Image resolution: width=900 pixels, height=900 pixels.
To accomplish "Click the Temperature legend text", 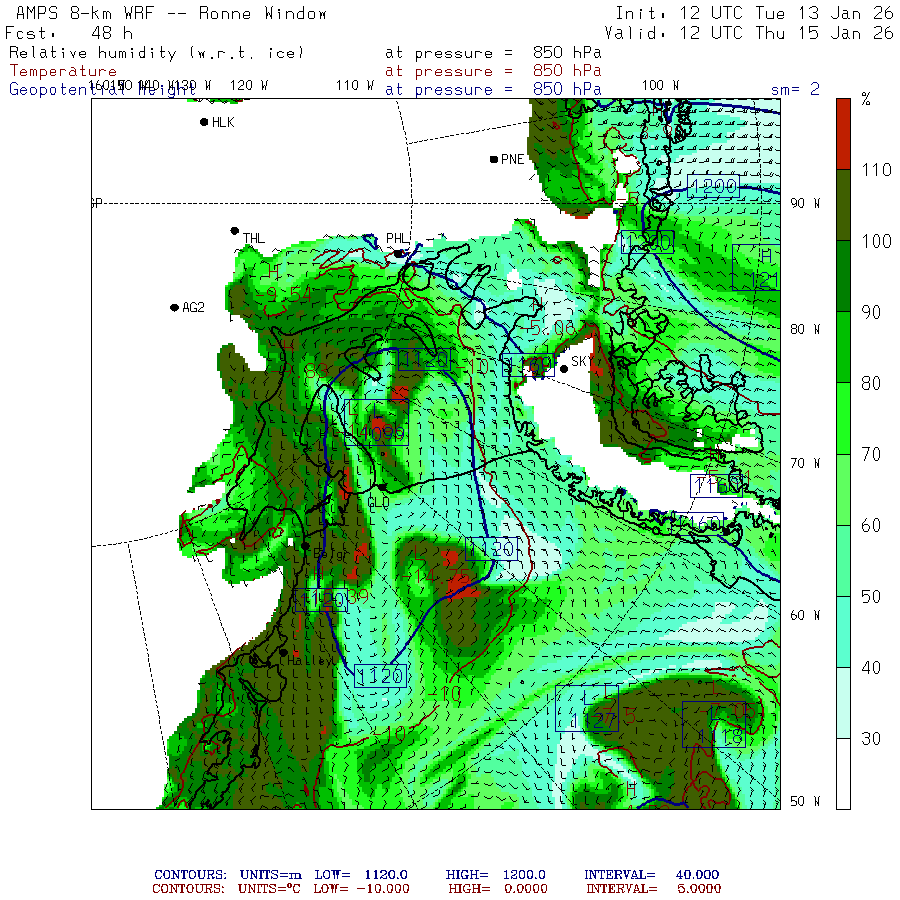I will (x=63, y=71).
